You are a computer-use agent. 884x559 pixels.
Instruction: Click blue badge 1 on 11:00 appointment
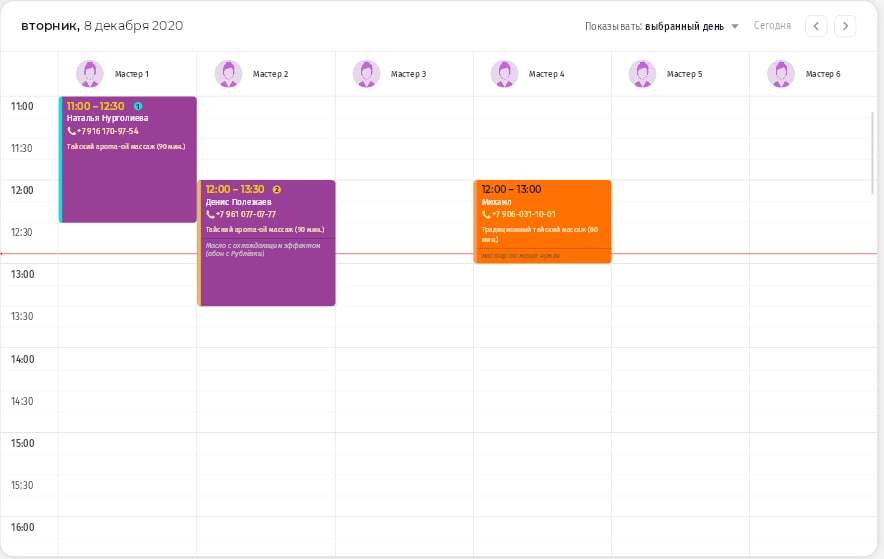click(x=138, y=106)
